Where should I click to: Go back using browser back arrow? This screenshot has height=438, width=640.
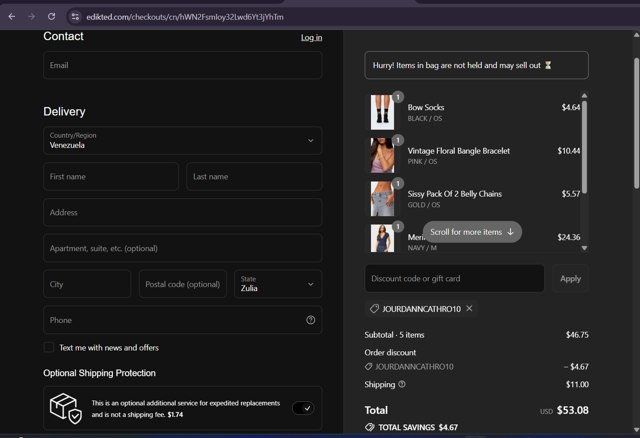click(x=12, y=17)
